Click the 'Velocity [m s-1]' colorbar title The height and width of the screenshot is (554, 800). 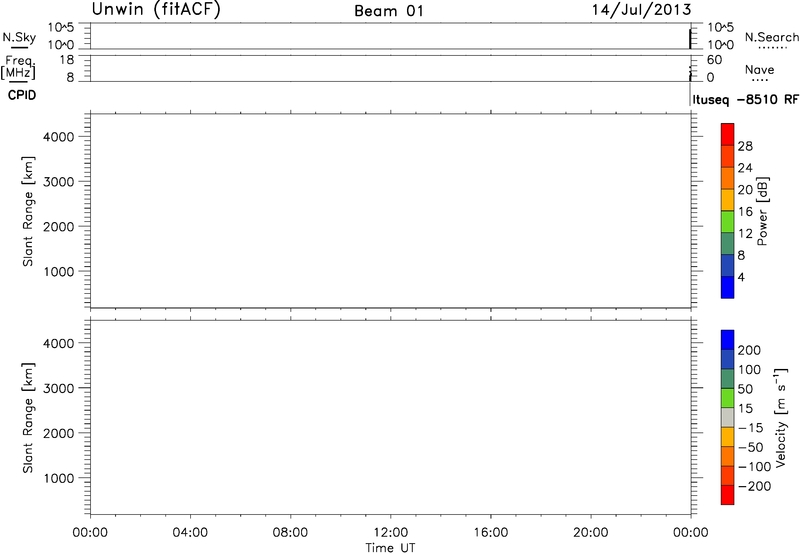(781, 418)
